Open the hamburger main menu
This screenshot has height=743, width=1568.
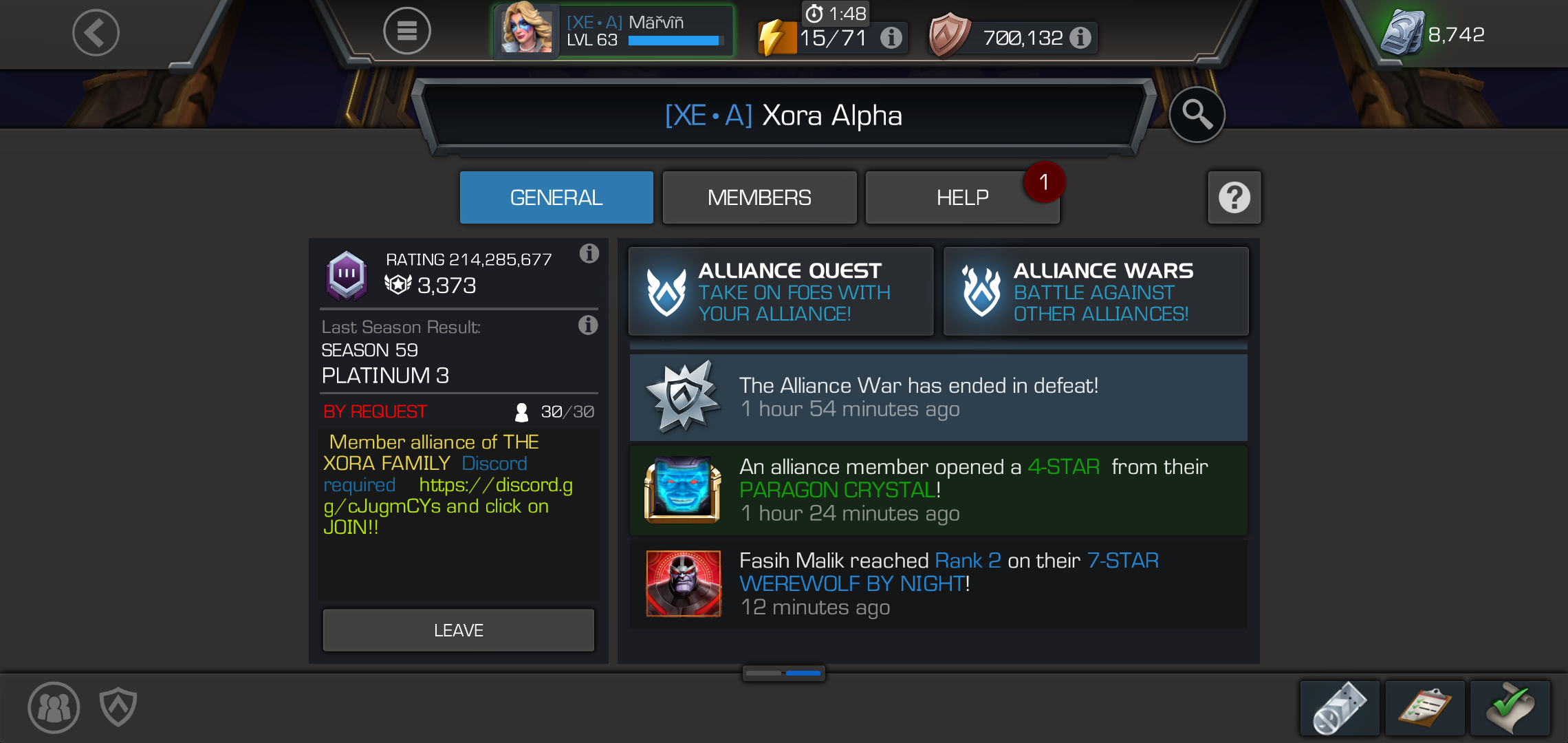(x=406, y=31)
